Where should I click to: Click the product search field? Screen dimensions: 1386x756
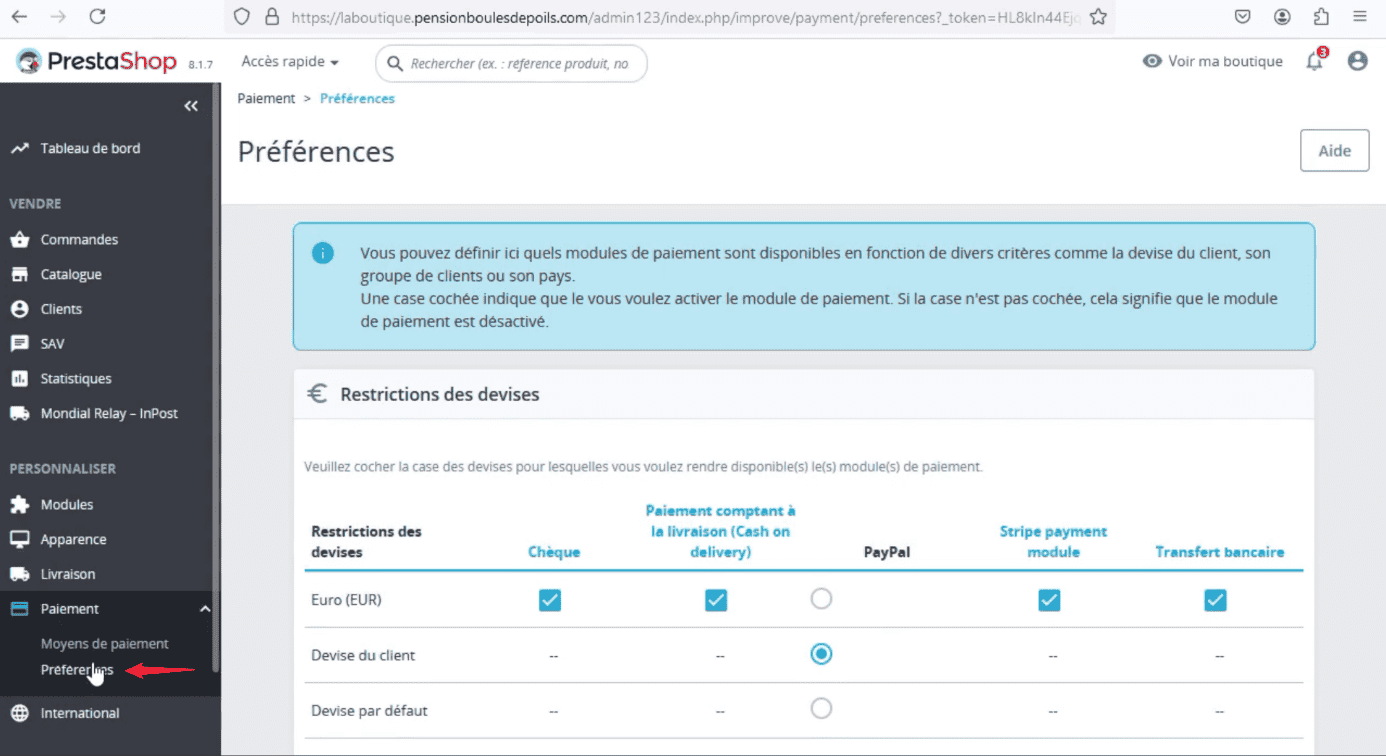[x=511, y=63]
